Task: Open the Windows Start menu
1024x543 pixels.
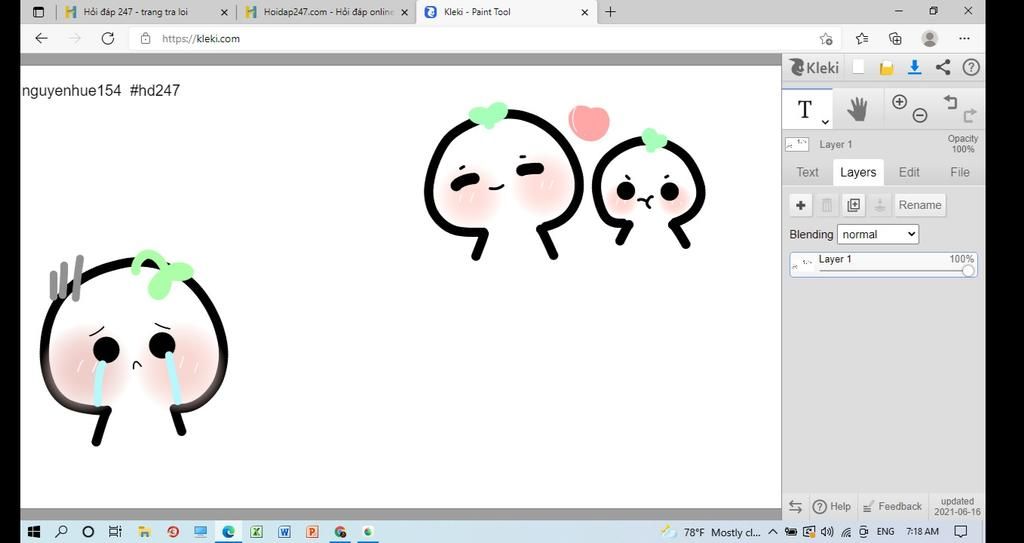Action: point(33,531)
